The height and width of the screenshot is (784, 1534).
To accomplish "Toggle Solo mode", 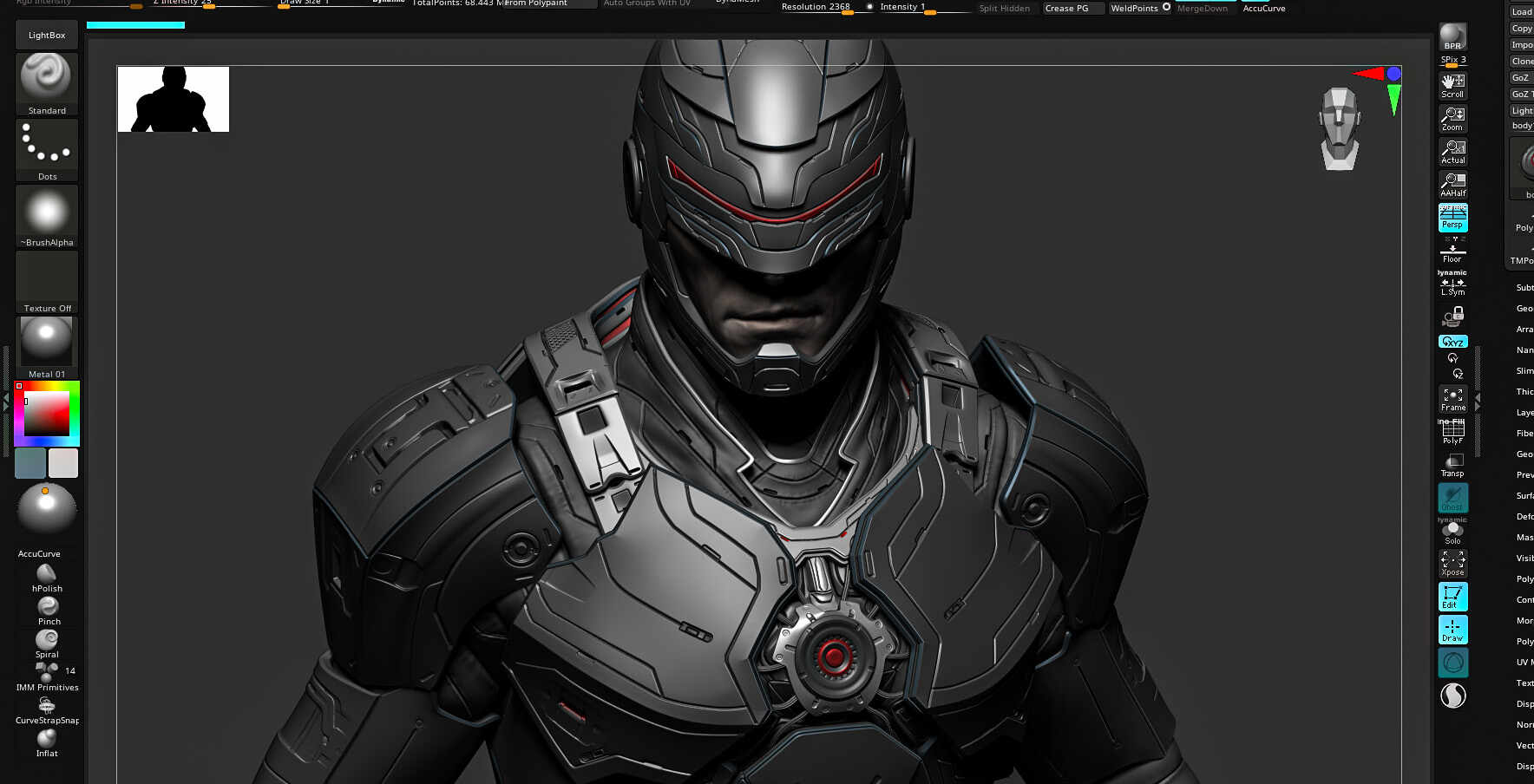I will point(1452,531).
